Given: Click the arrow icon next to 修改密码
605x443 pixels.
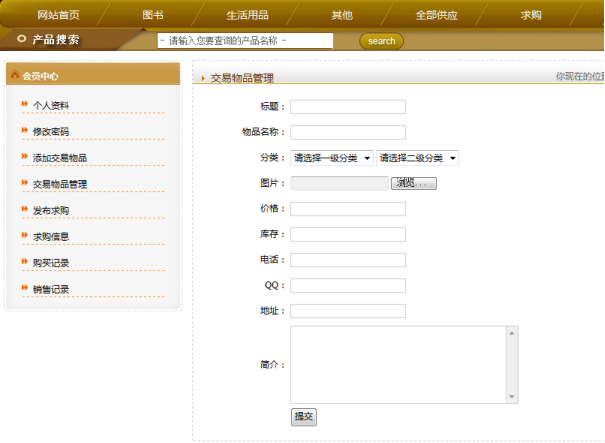Looking at the screenshot, I should point(25,130).
